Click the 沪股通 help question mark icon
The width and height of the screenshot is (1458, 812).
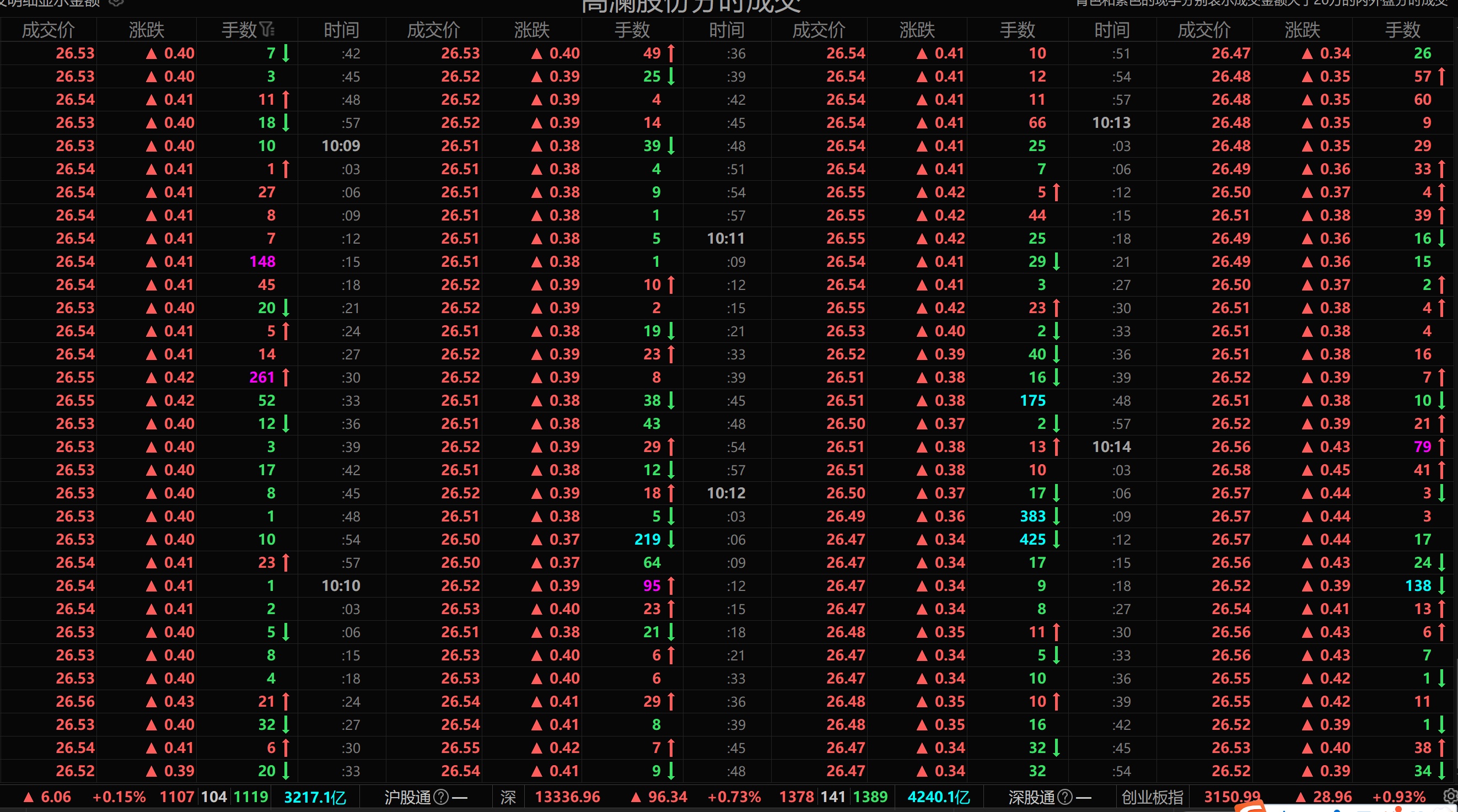click(x=441, y=797)
